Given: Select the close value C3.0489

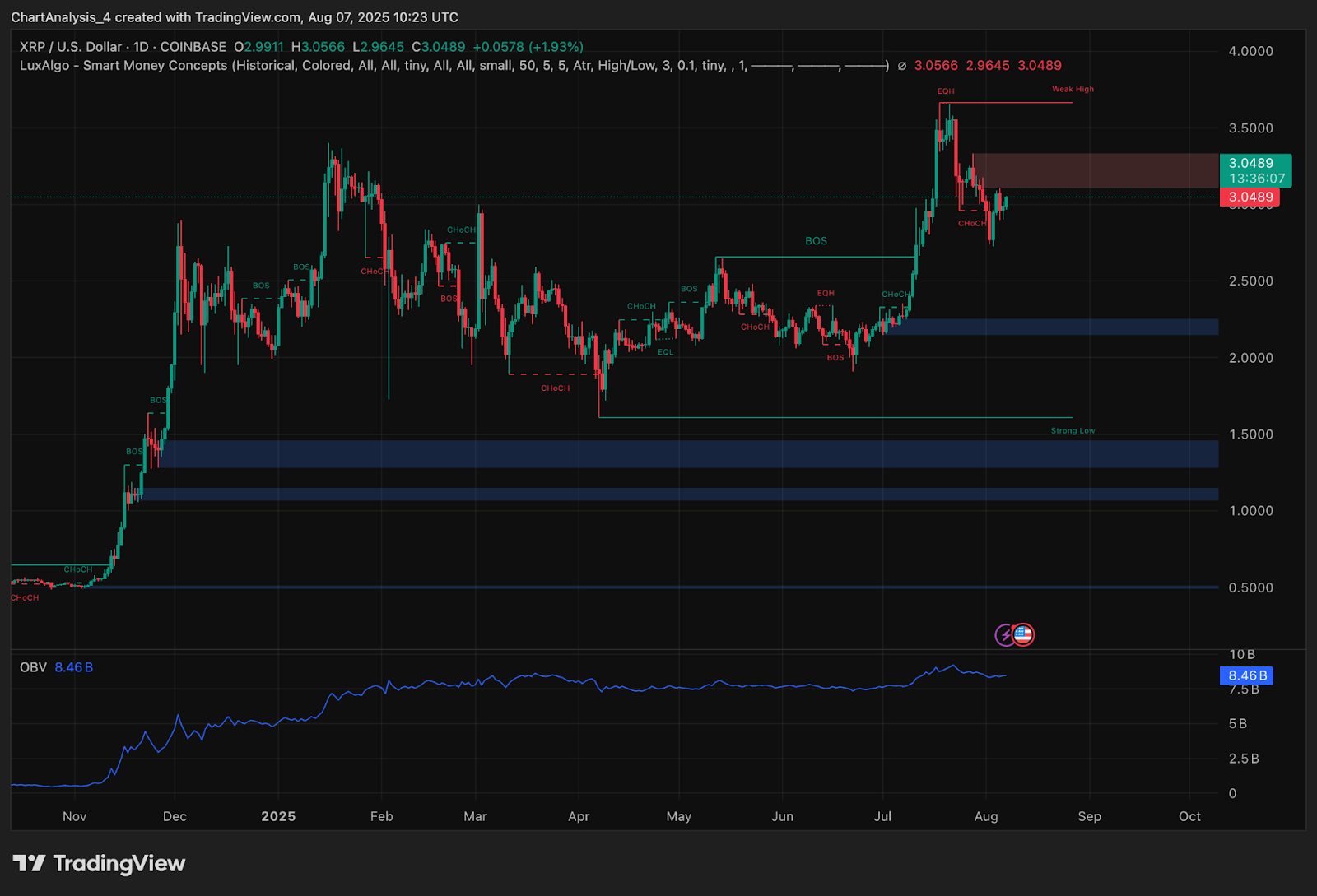Looking at the screenshot, I should (x=439, y=47).
